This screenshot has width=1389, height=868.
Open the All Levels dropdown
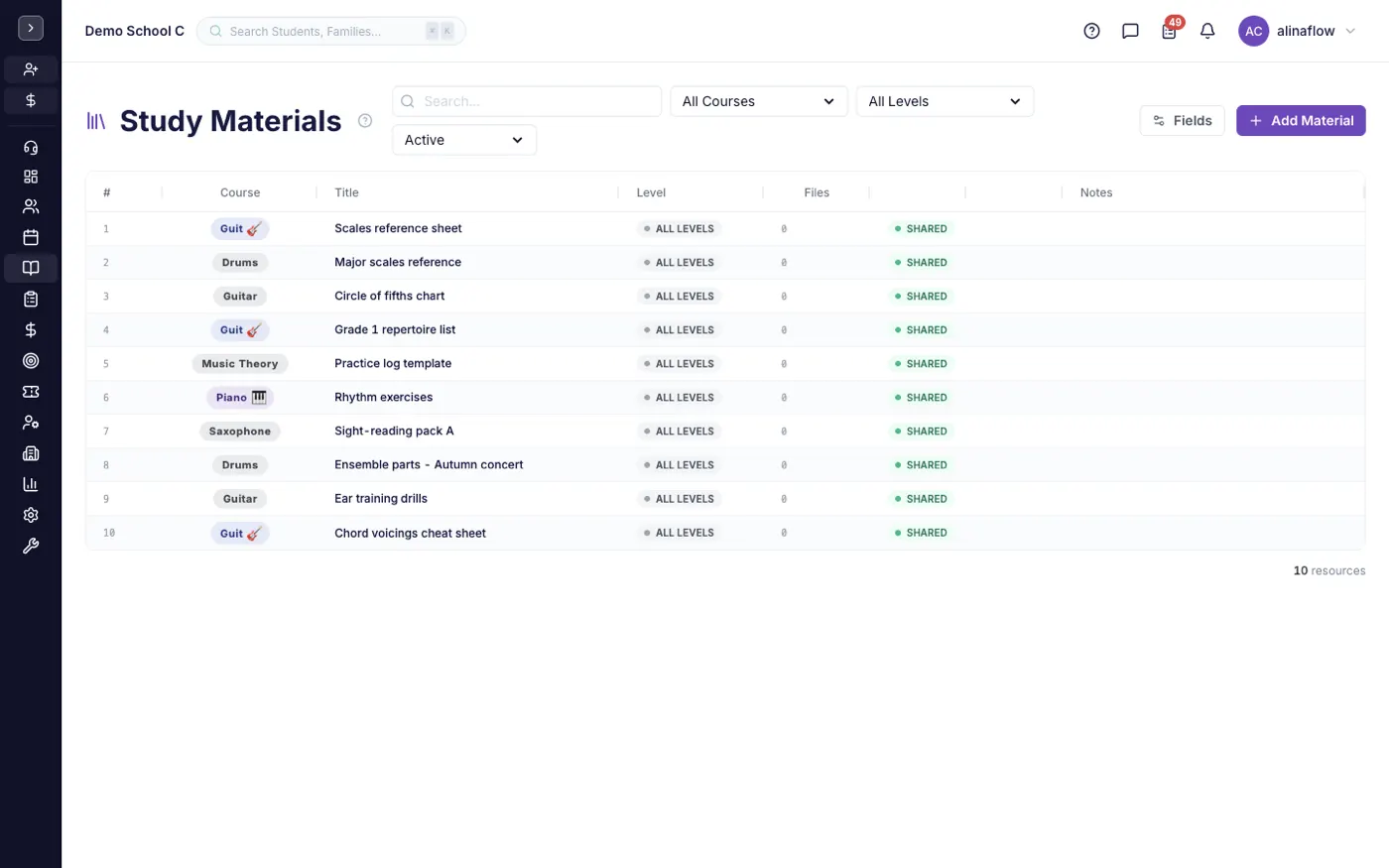click(x=945, y=101)
